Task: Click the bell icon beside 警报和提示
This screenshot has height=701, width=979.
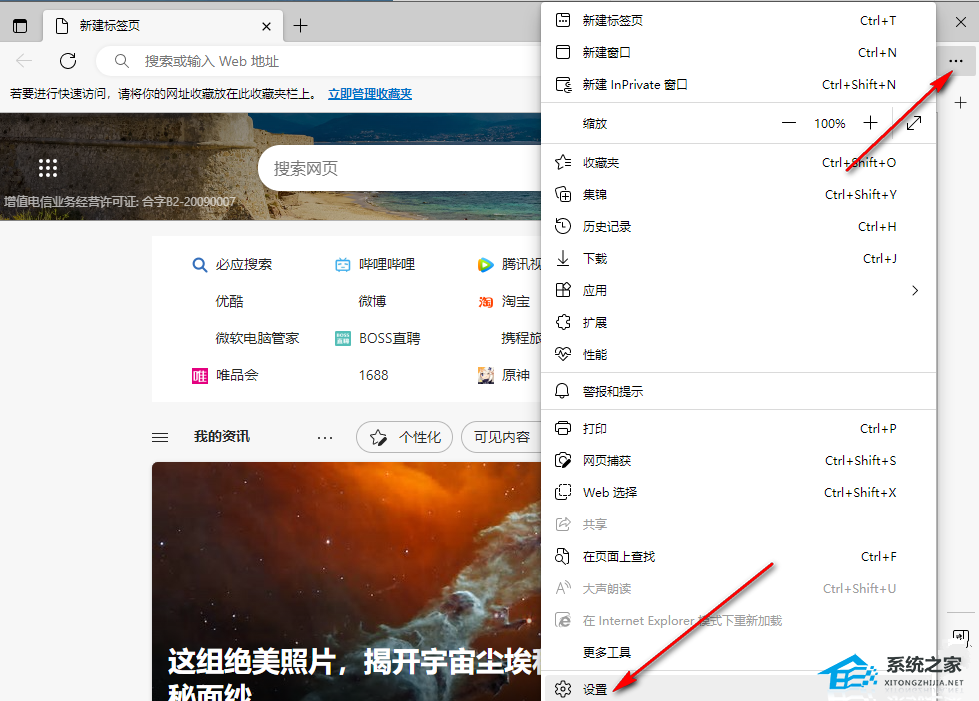Action: click(562, 391)
